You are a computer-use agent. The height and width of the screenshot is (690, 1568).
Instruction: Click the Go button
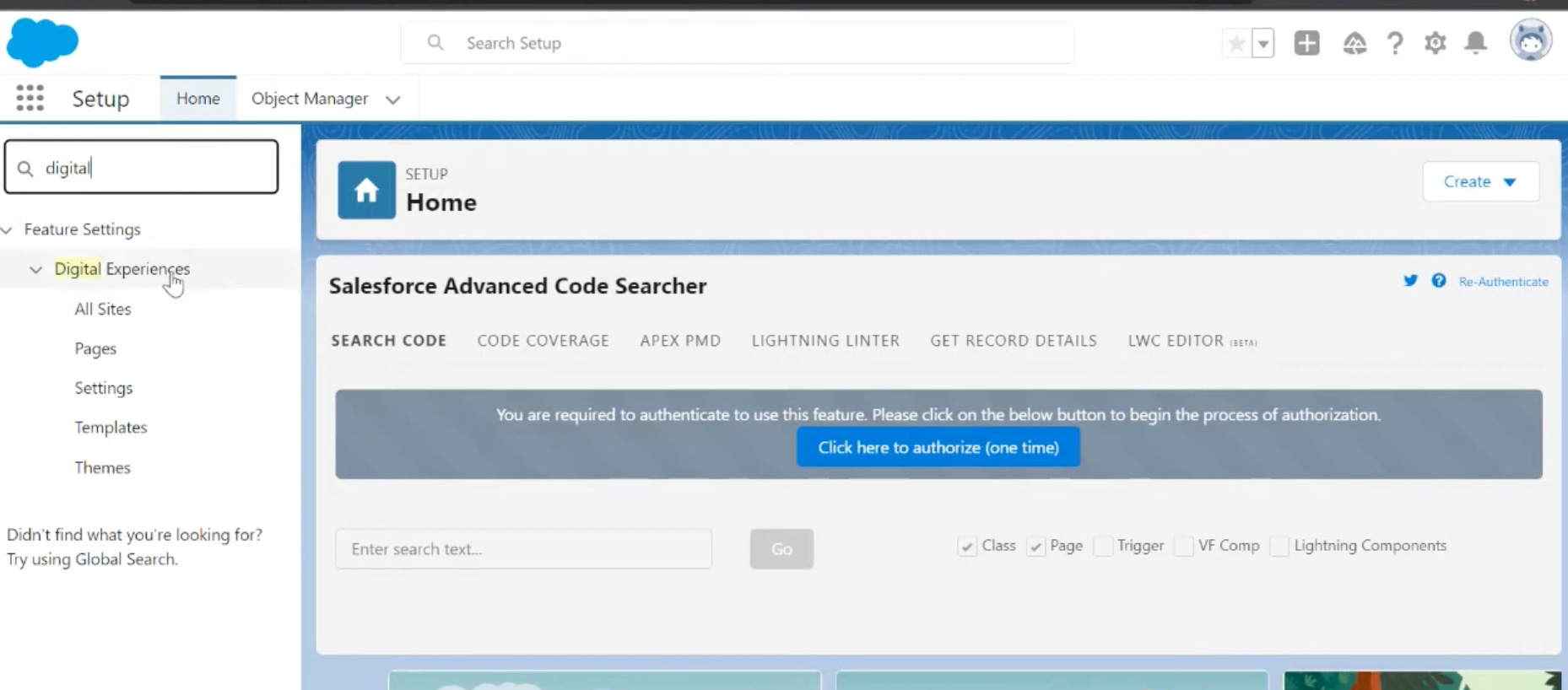pyautogui.click(x=781, y=549)
